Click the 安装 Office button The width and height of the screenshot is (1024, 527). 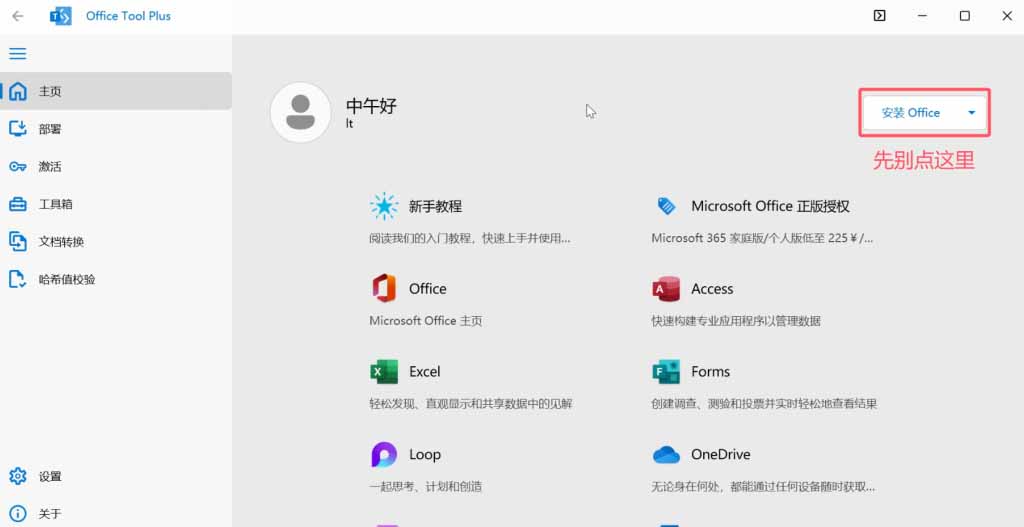coord(910,113)
